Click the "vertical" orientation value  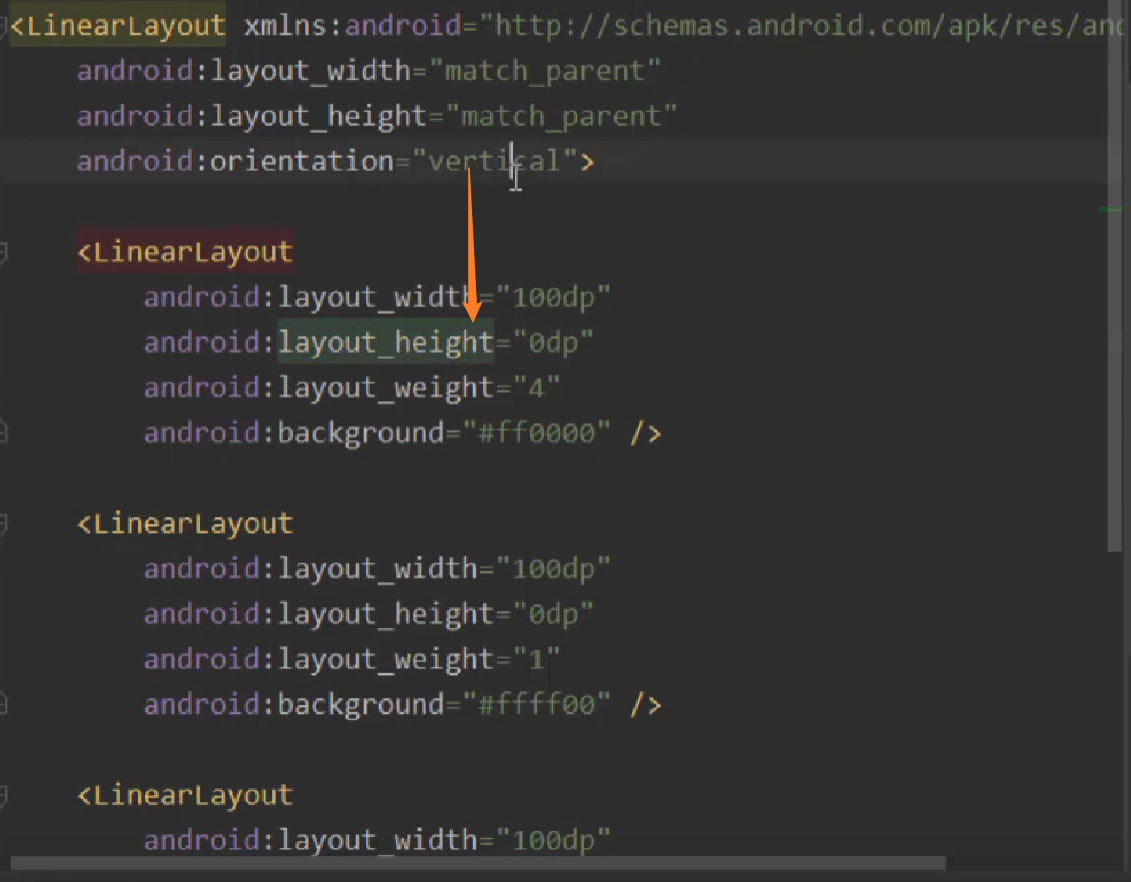(x=495, y=162)
